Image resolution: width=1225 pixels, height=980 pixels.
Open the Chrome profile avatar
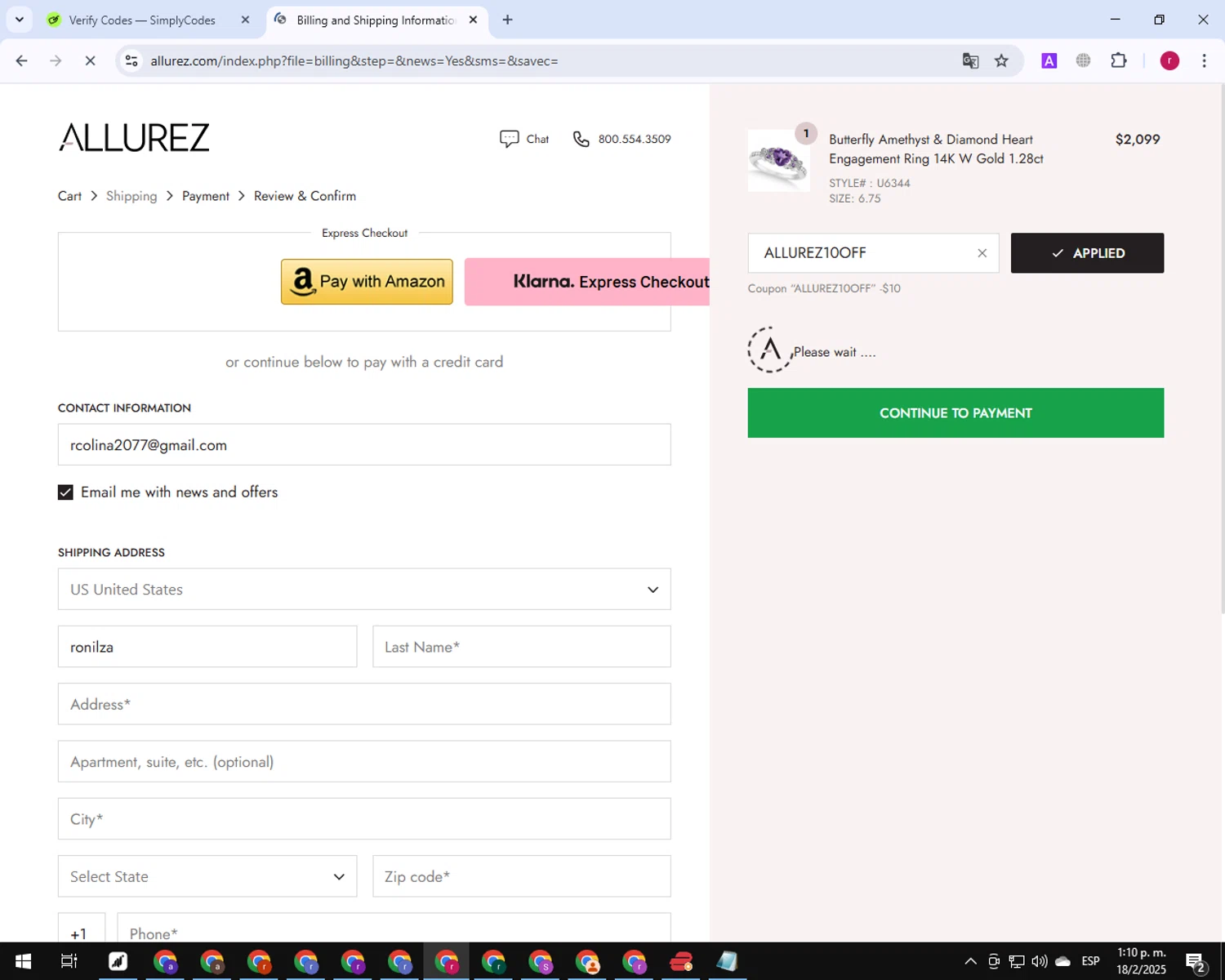coord(1169,60)
